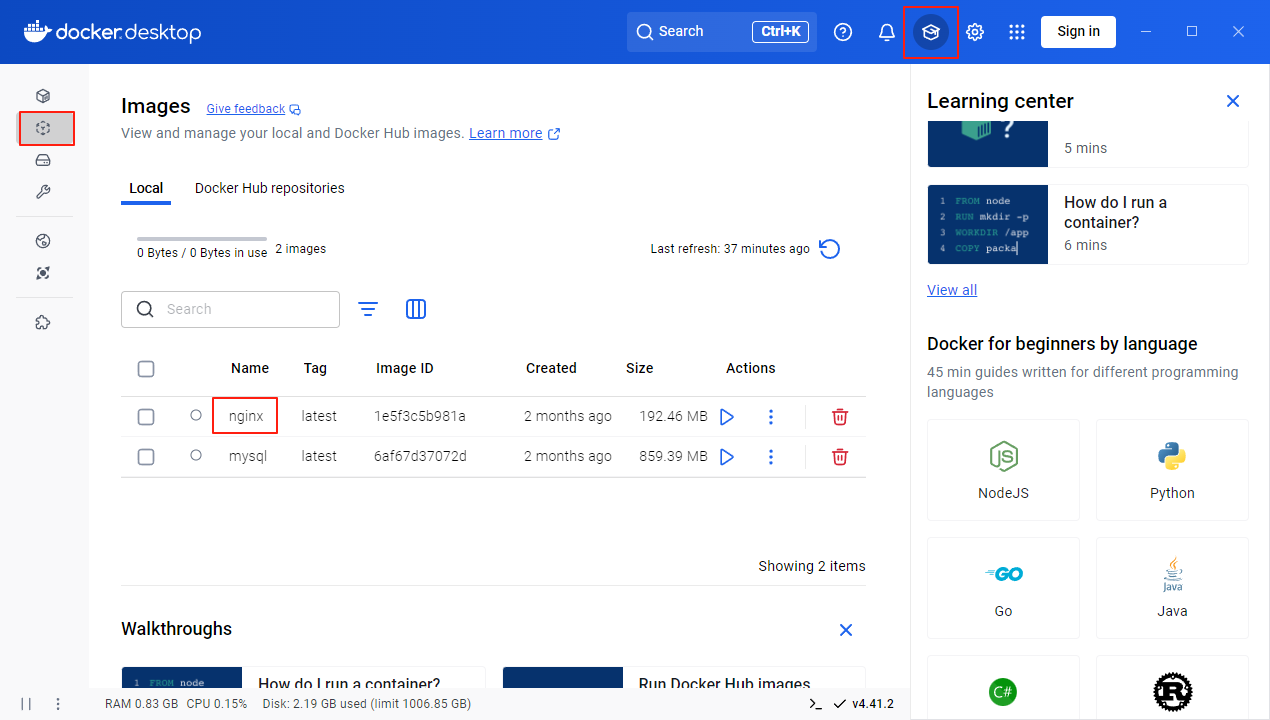The image size is (1270, 720).
Task: Close the Learning center panel
Action: point(1233,101)
